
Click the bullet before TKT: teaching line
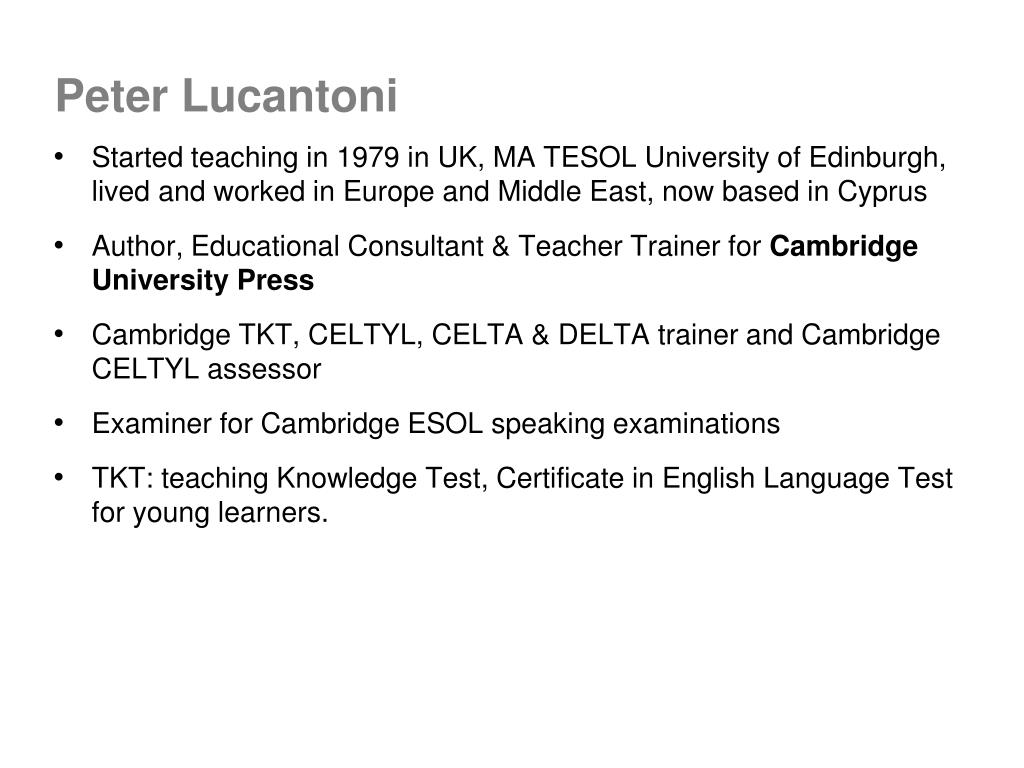(59, 478)
